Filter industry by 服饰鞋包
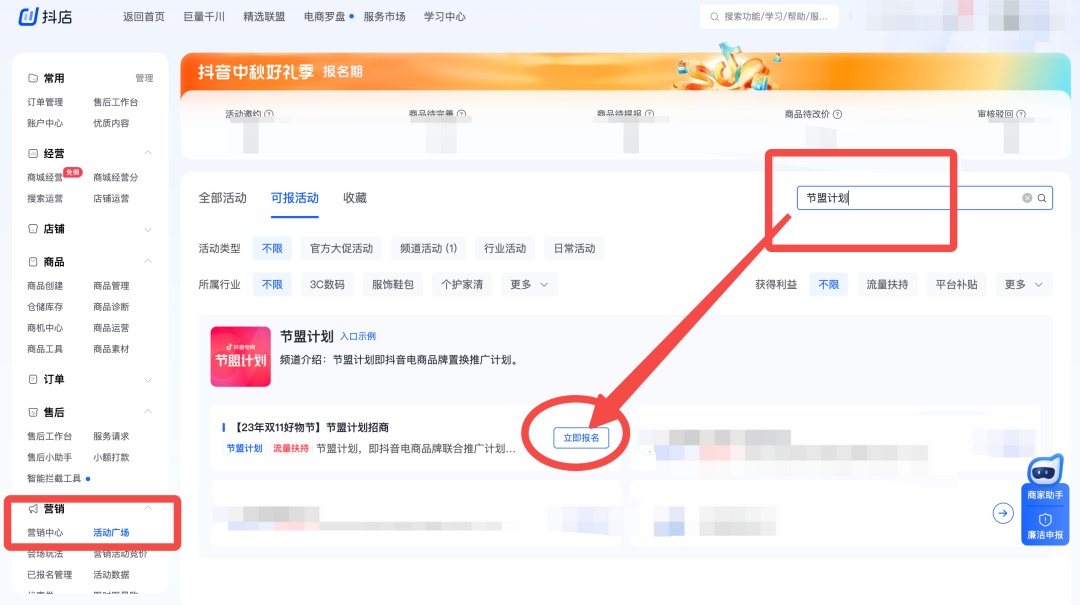The height and width of the screenshot is (605, 1080). point(393,285)
